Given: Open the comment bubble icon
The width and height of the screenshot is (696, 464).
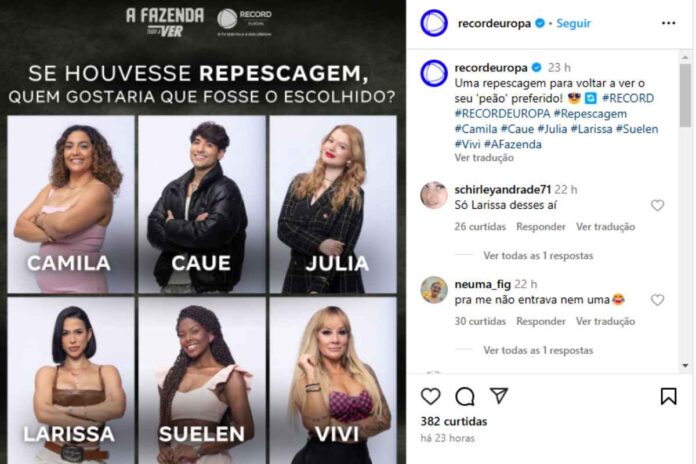Looking at the screenshot, I should point(465,396).
